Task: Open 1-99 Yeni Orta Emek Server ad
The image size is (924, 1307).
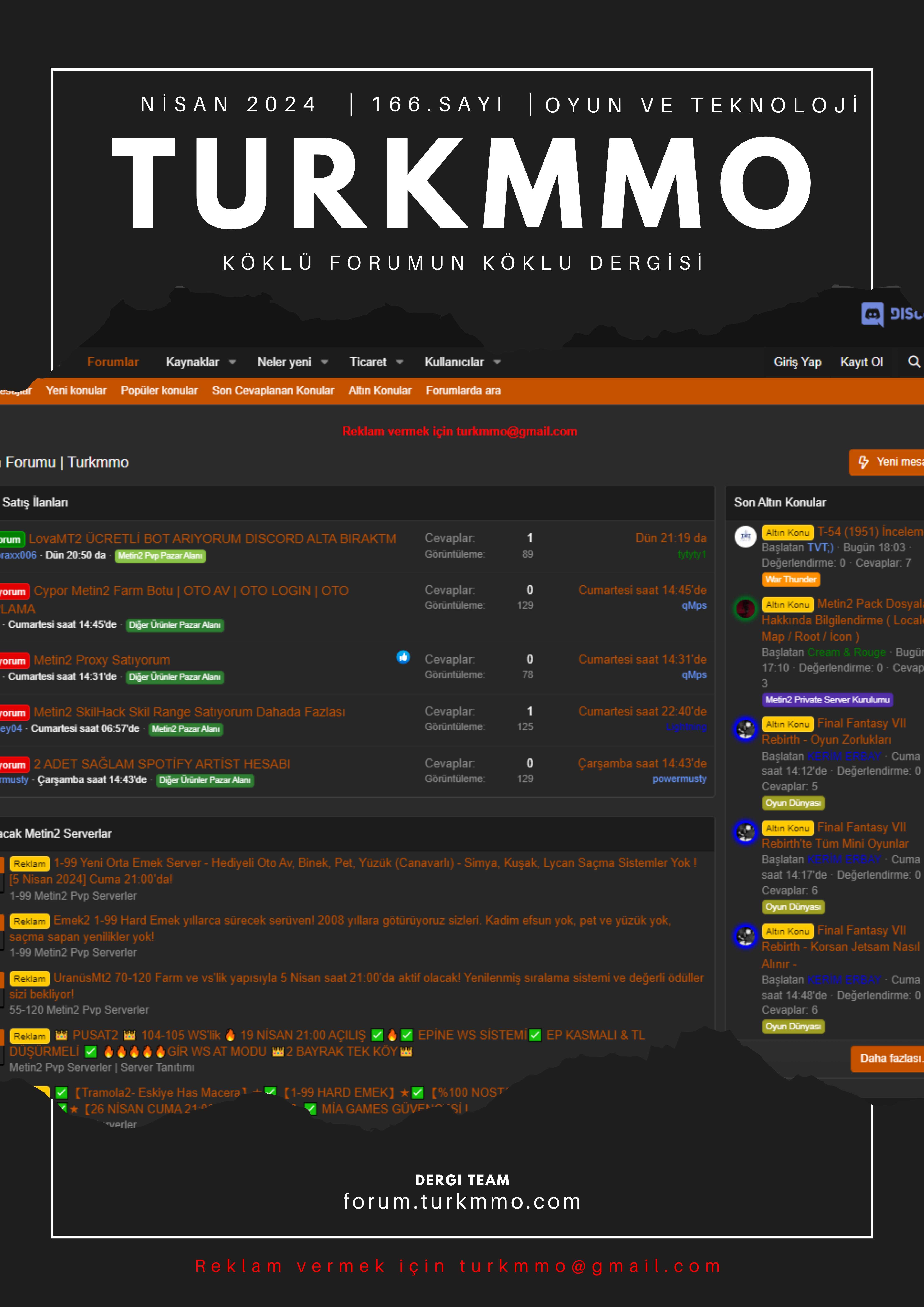Action: [353, 871]
